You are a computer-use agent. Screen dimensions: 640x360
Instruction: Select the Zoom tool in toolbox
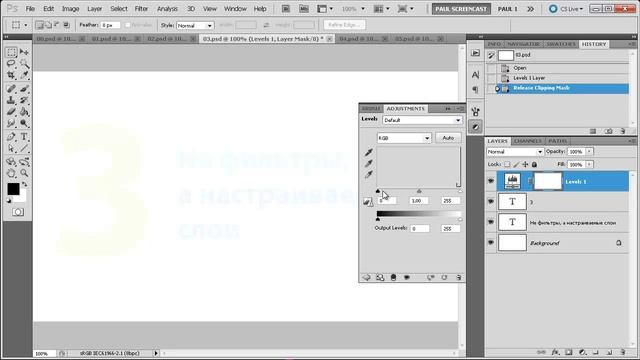click(24, 173)
